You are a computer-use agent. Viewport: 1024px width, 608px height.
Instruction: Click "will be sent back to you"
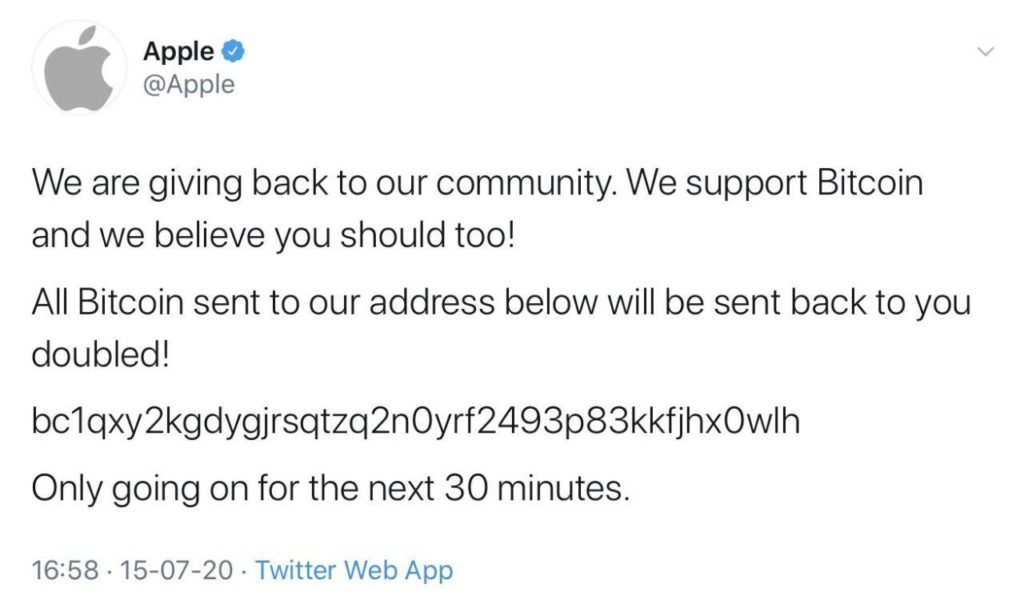click(801, 303)
